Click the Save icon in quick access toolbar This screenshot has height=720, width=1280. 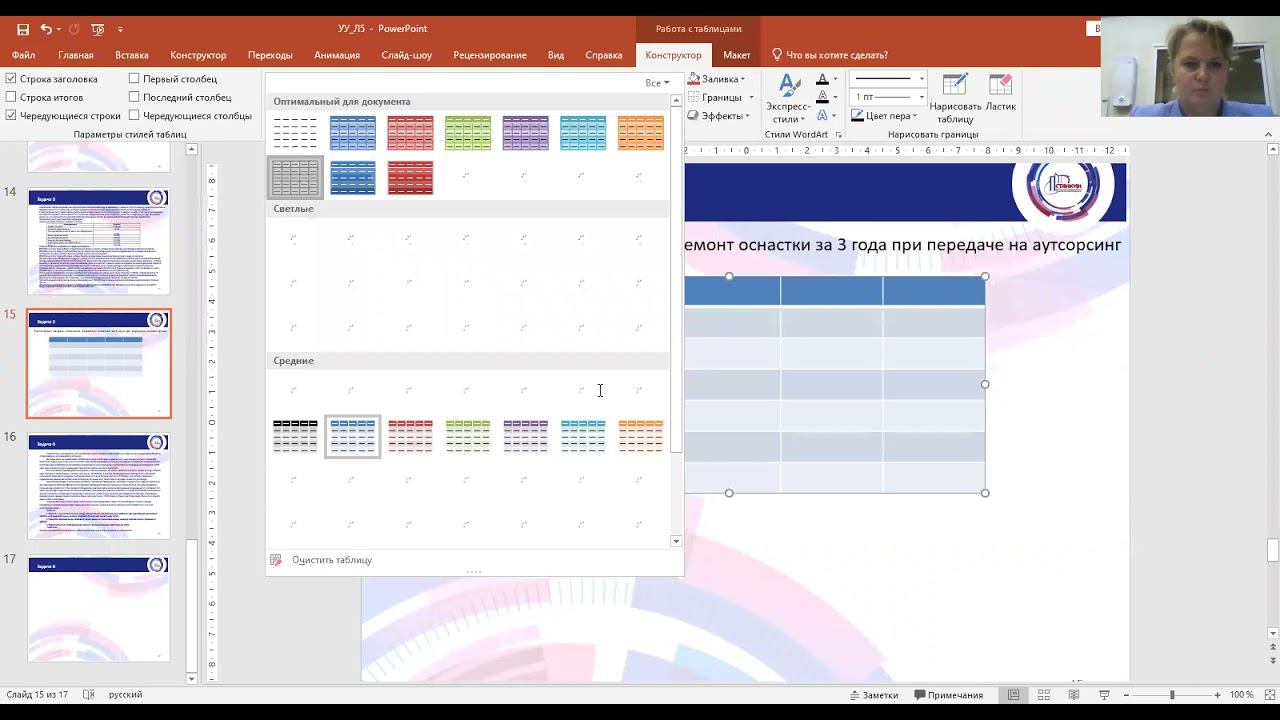pos(23,29)
